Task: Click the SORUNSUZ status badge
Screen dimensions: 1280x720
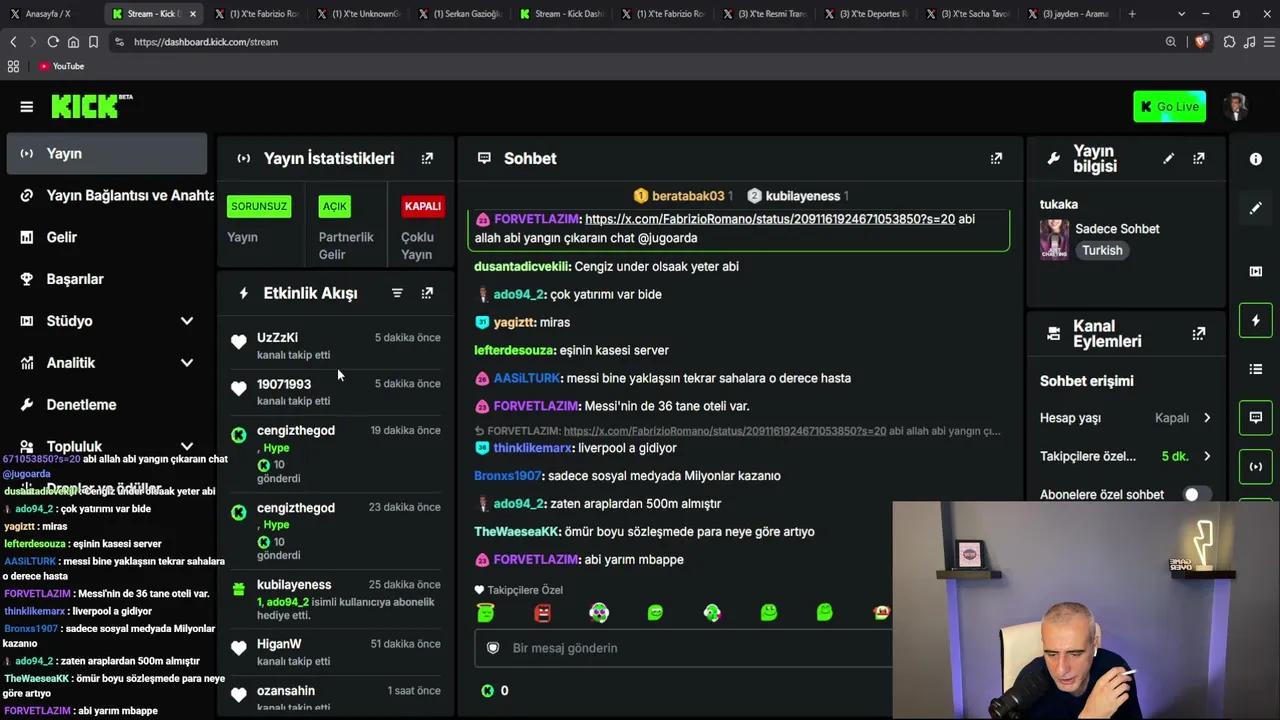Action: point(259,206)
